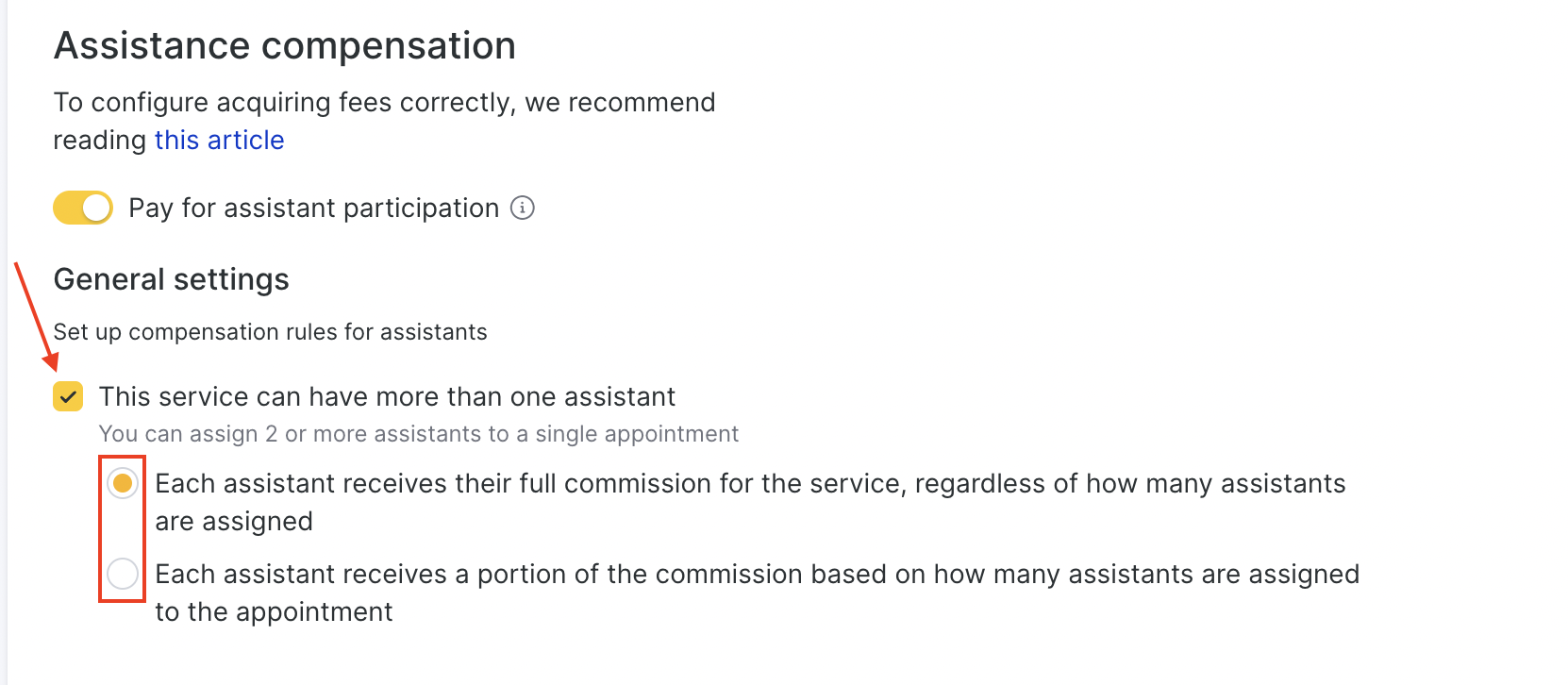Choose the portion of commission radio button
The width and height of the screenshot is (1568, 685).
point(123,574)
